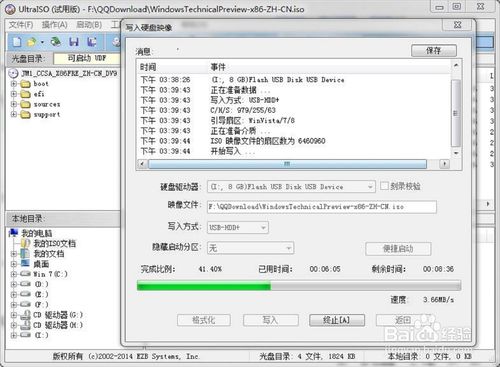Image resolution: width=500 pixels, height=367 pixels.
Task: Click the 我的电脑 computer icon
Action: [x=14, y=233]
